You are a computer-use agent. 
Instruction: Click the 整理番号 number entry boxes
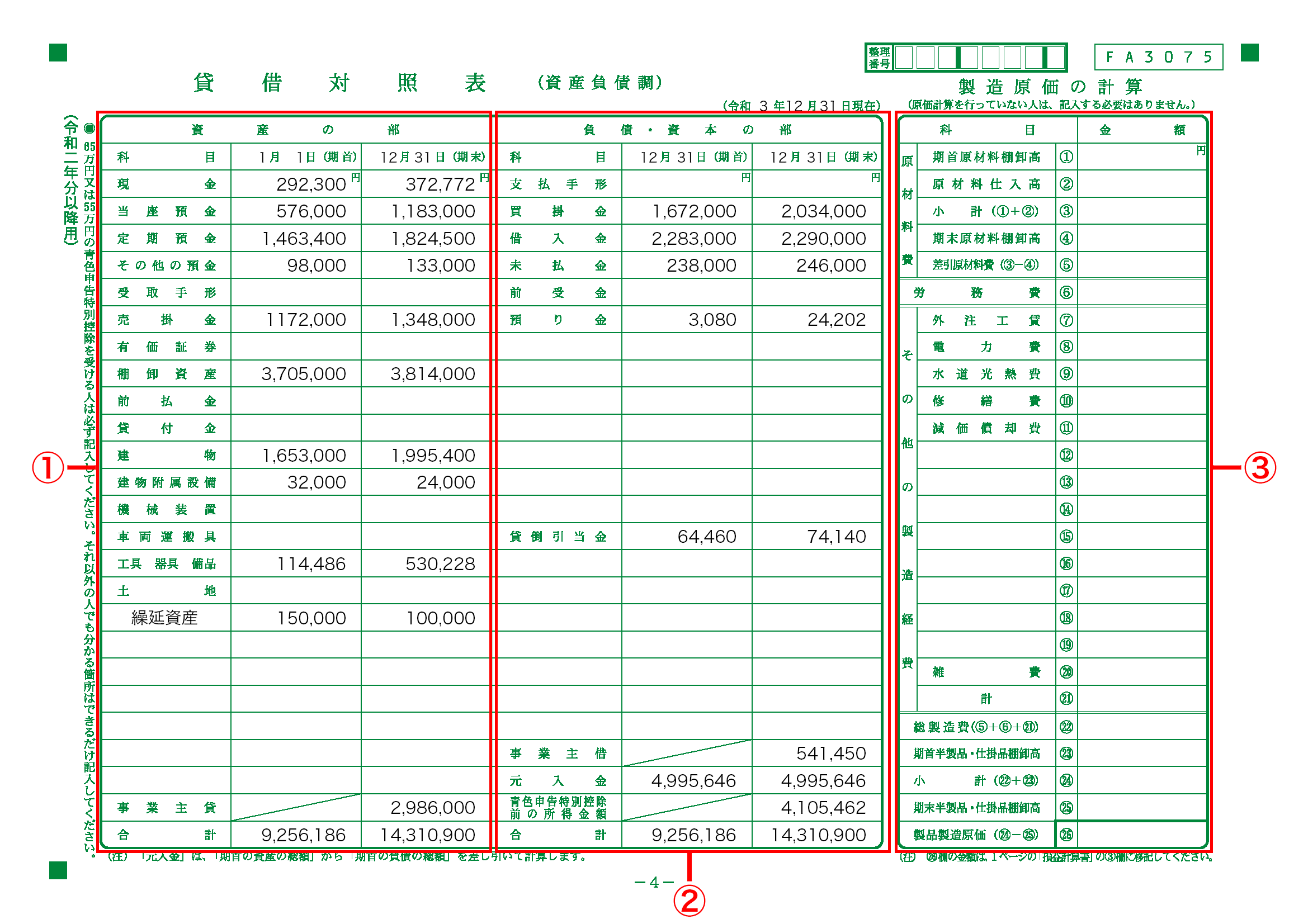979,58
